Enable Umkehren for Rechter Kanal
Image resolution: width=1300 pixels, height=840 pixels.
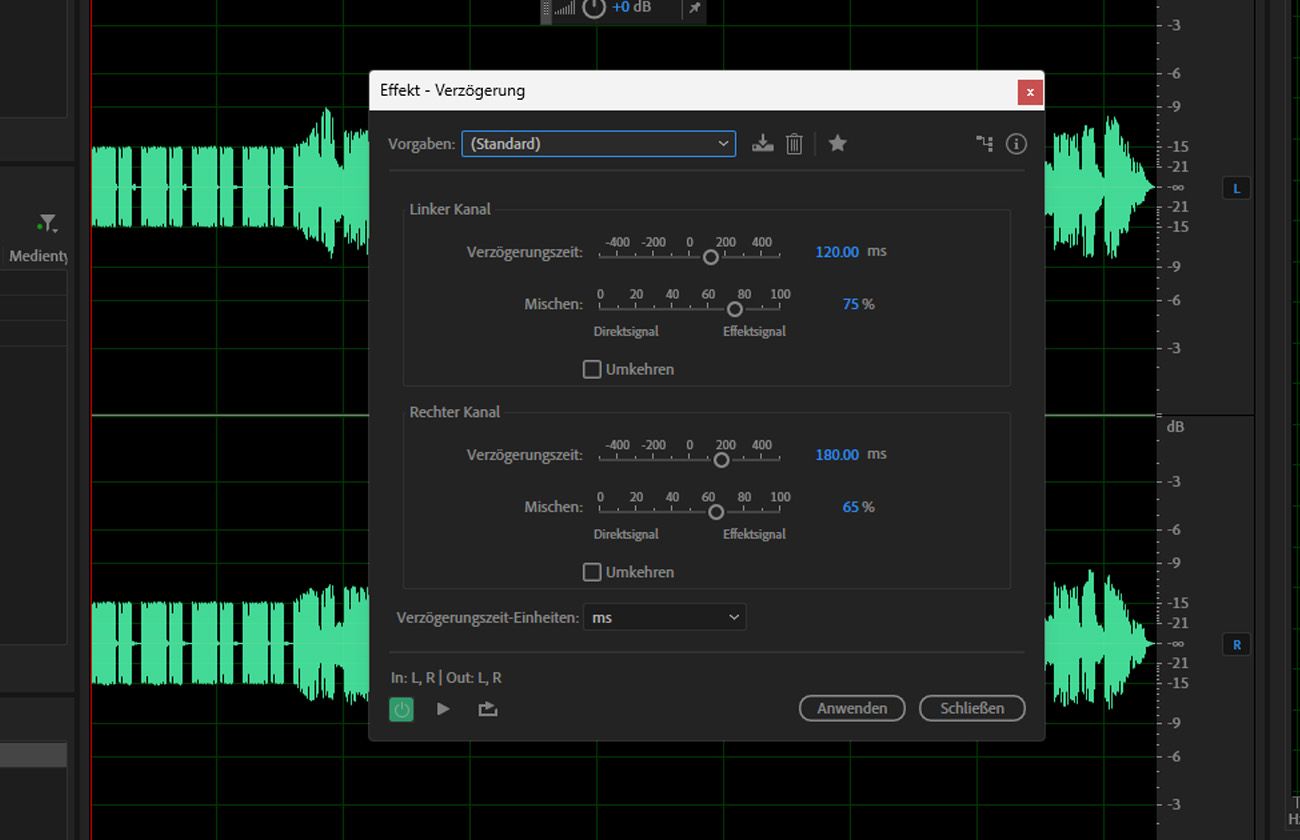click(x=592, y=572)
